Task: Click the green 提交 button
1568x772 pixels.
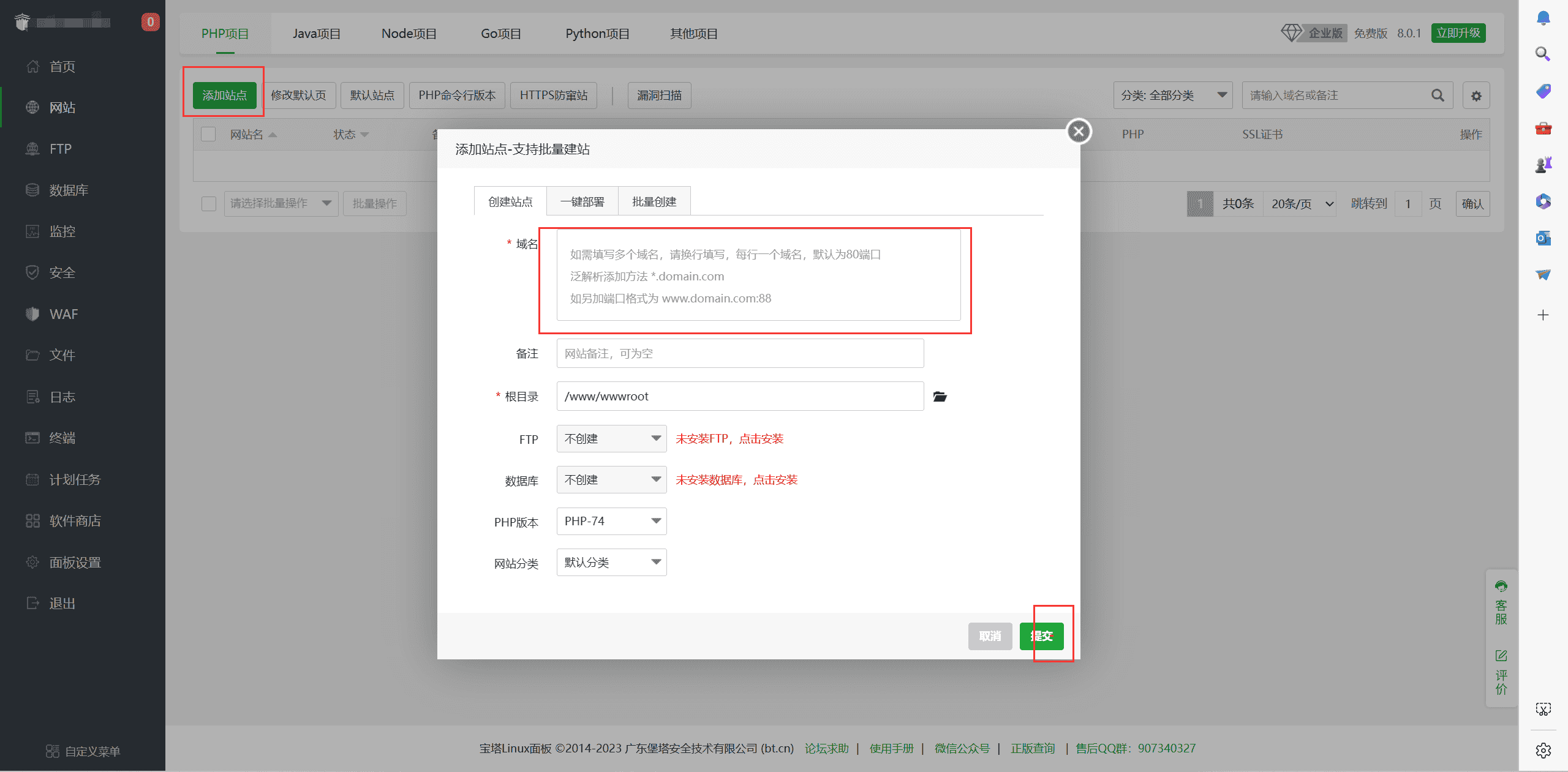Action: (x=1041, y=636)
